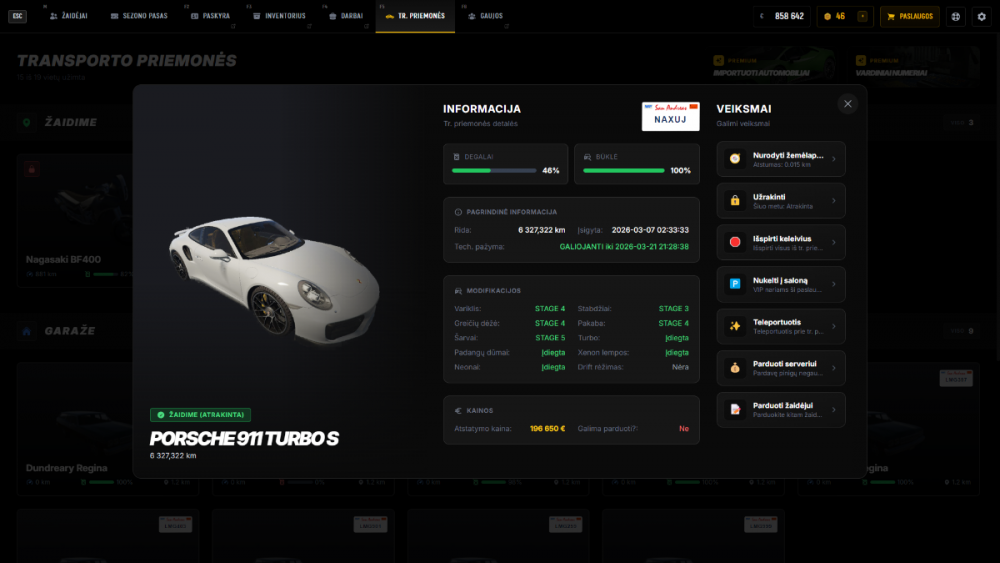The height and width of the screenshot is (563, 1000).
Task: Open the settings gear icon
Action: 982,17
